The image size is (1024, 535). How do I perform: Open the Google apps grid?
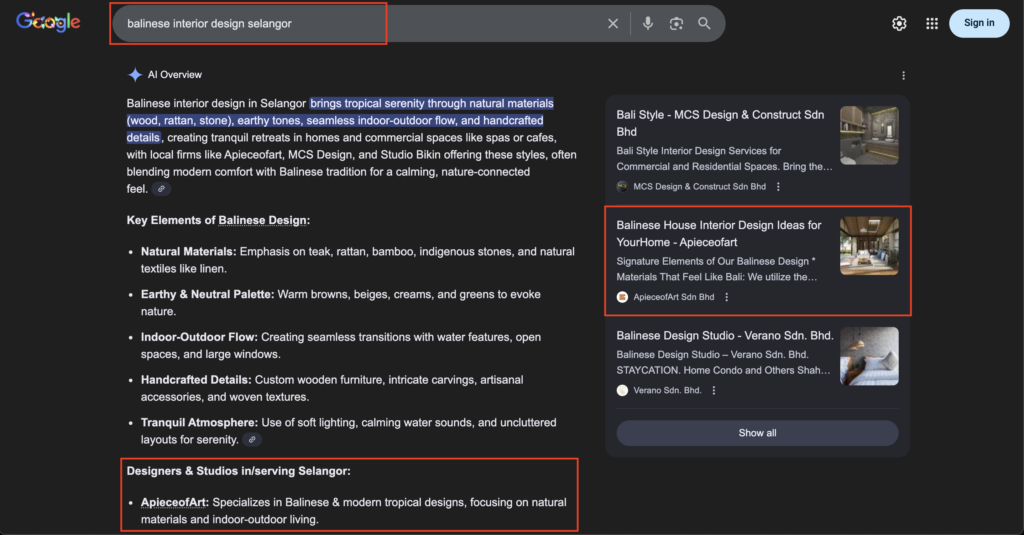click(x=932, y=24)
